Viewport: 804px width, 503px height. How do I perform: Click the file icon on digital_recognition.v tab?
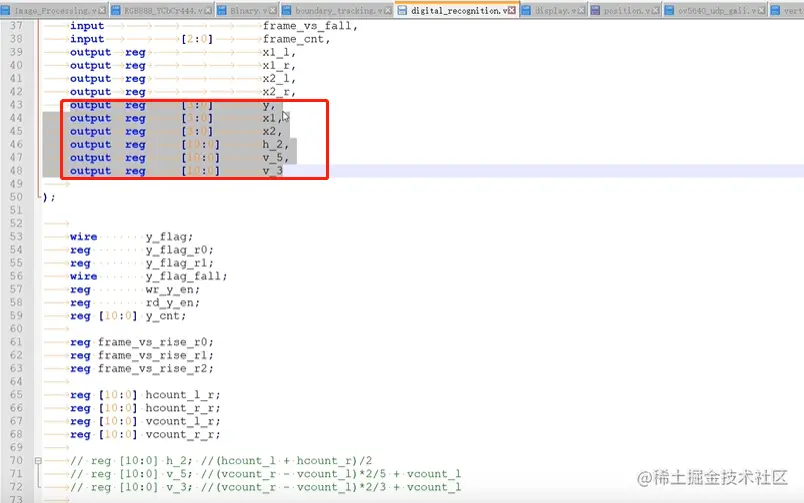(x=403, y=10)
